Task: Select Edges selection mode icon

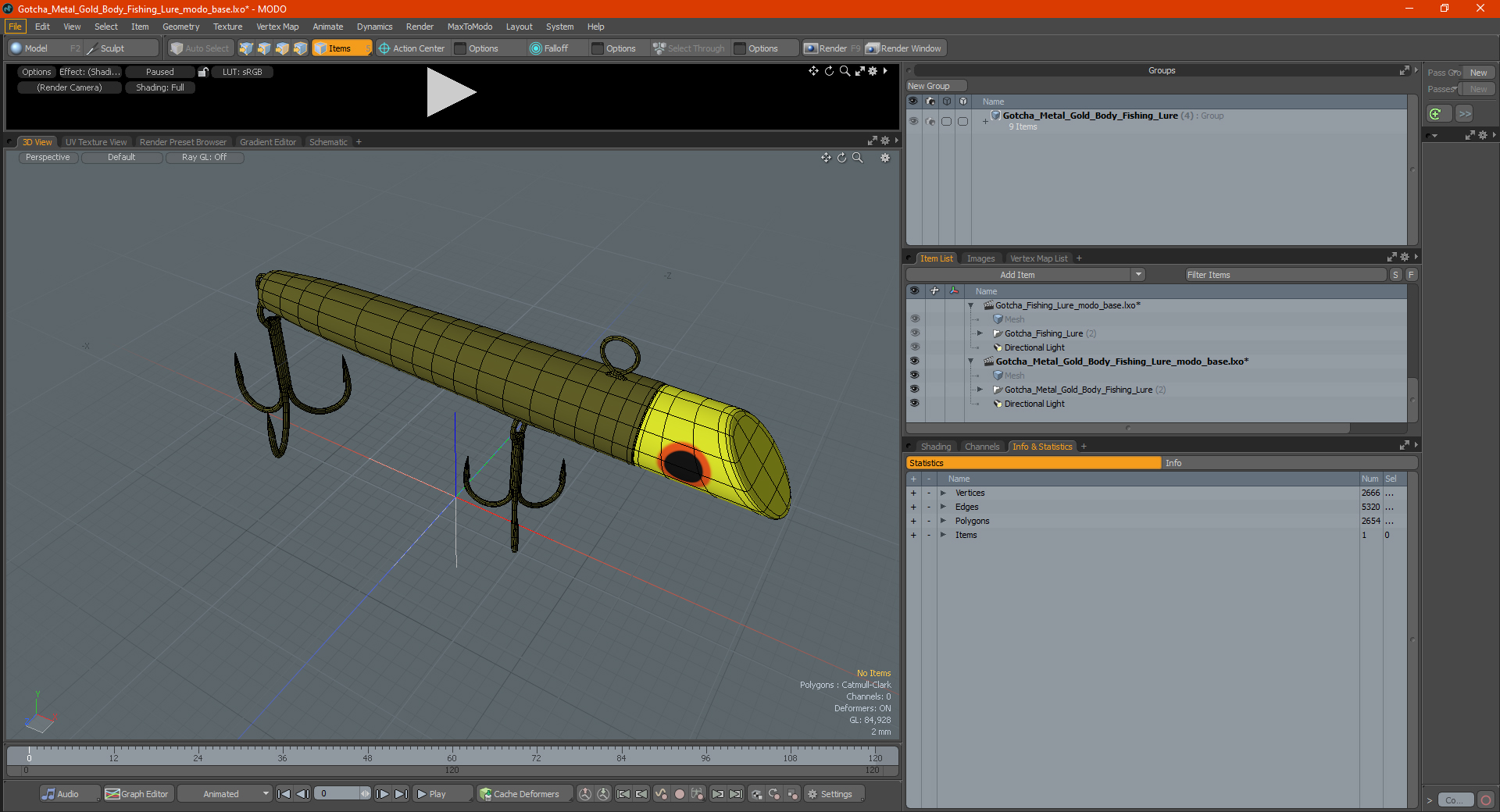Action: pyautogui.click(x=264, y=48)
